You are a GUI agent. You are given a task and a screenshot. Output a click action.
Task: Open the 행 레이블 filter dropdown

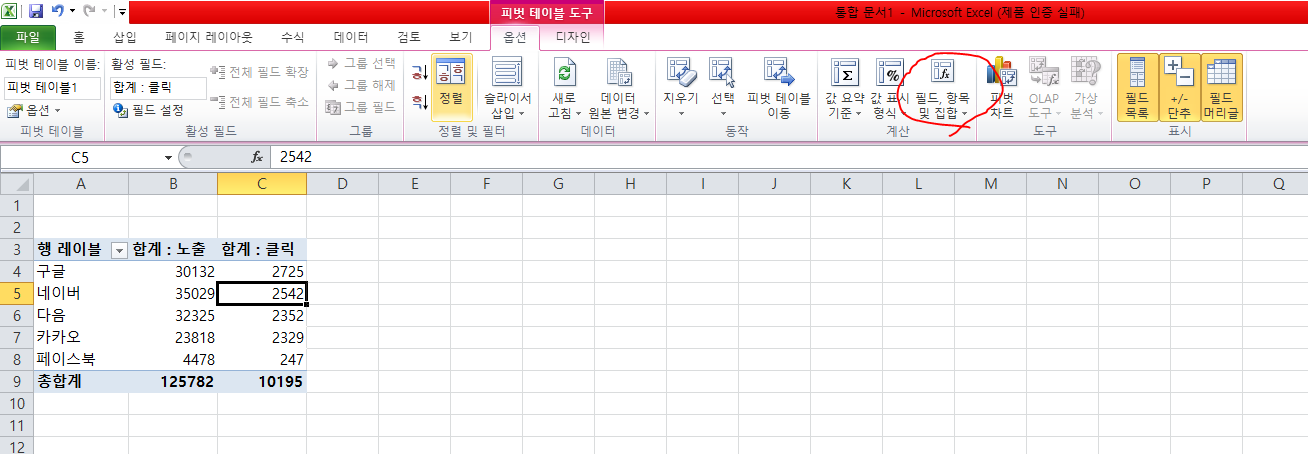tap(119, 250)
